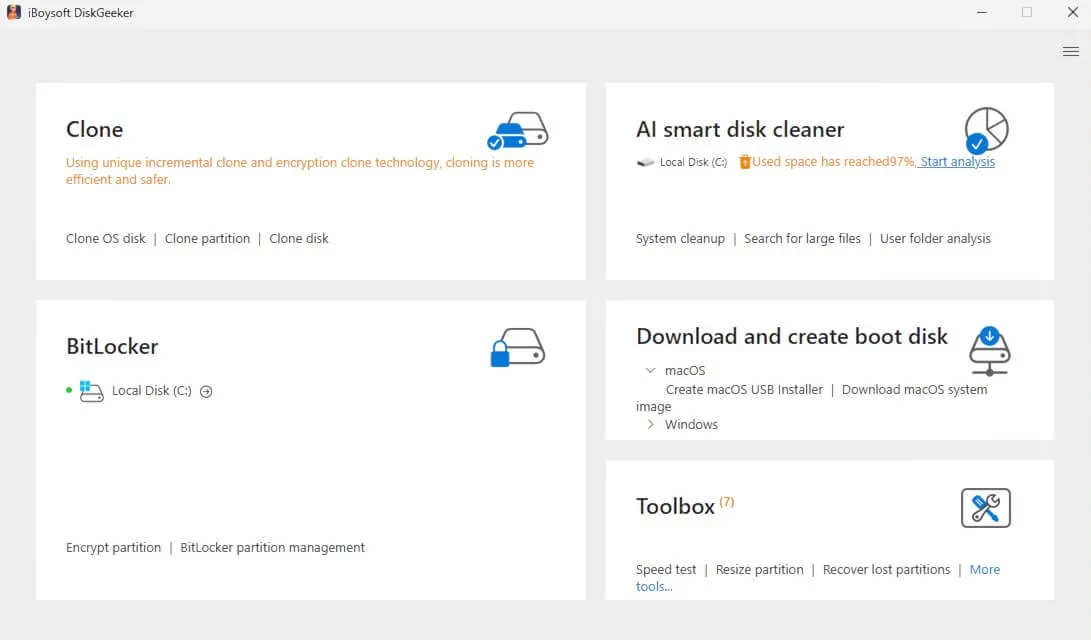
Task: Select Speed test in Toolbox
Action: pyautogui.click(x=665, y=569)
